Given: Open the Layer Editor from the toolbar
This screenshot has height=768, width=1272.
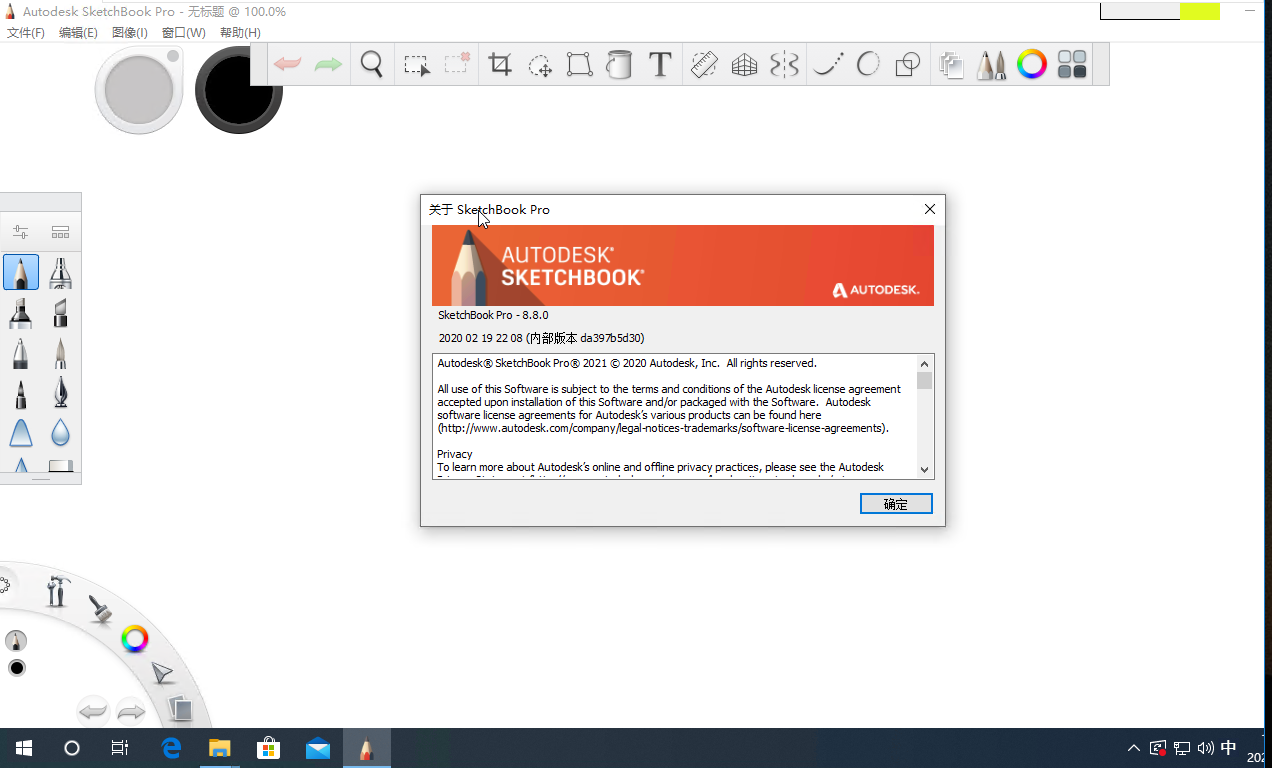Looking at the screenshot, I should (951, 65).
